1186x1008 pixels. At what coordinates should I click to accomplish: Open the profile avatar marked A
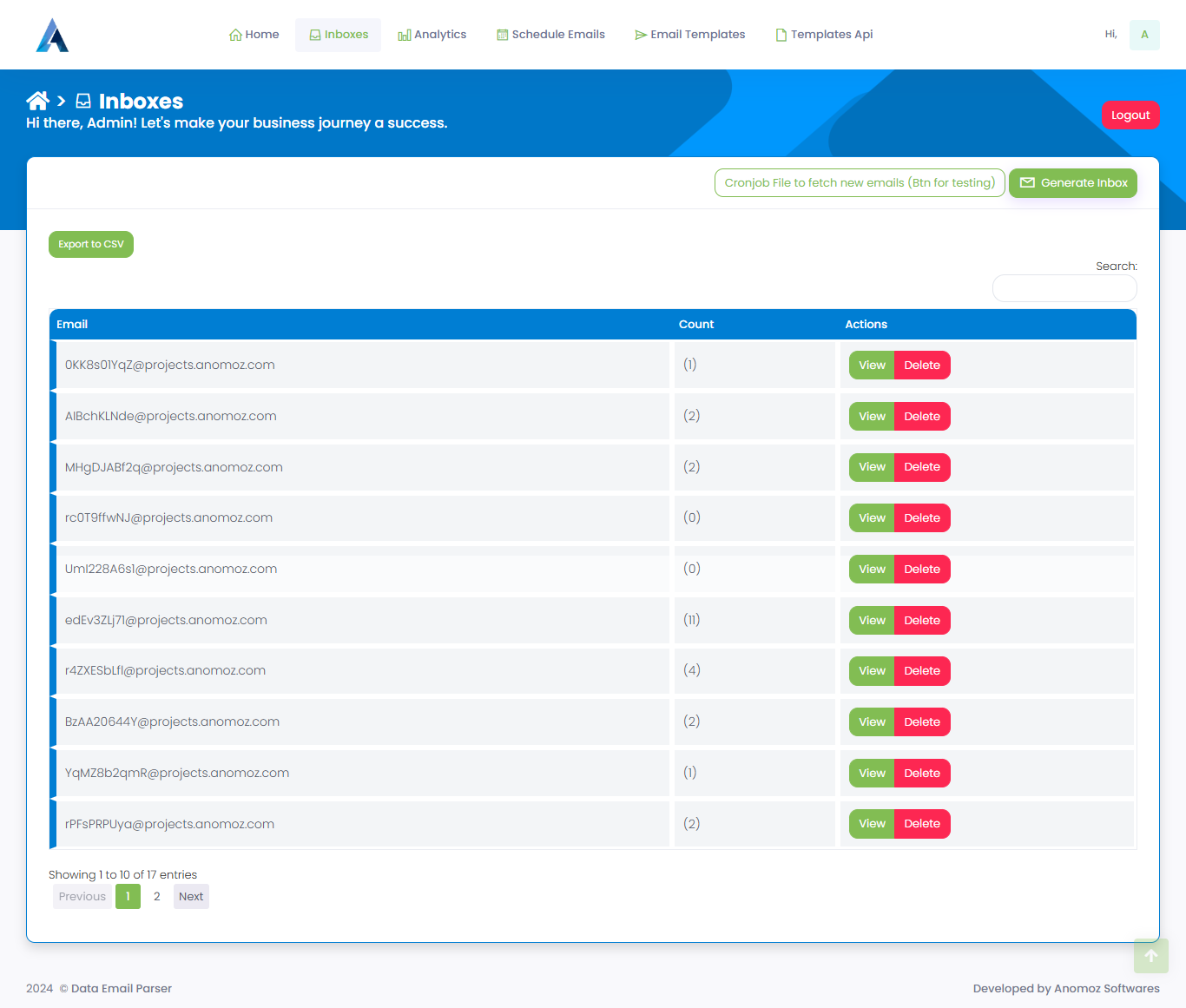point(1144,35)
